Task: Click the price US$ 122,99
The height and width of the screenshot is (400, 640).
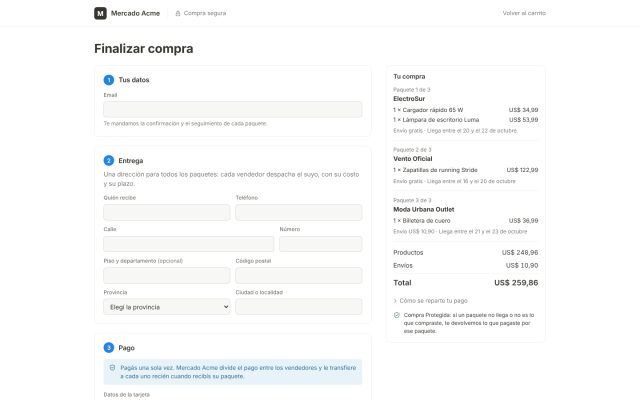Action: point(522,170)
